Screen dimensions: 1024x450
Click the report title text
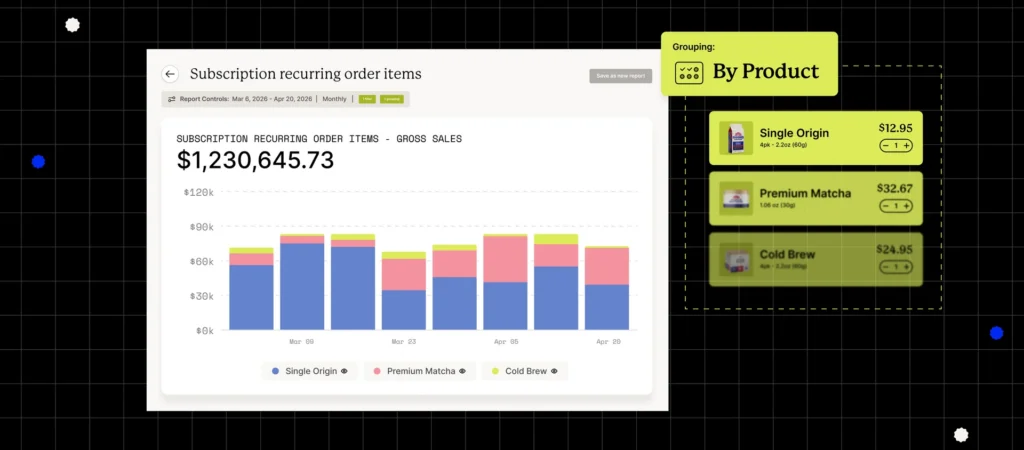pyautogui.click(x=306, y=74)
